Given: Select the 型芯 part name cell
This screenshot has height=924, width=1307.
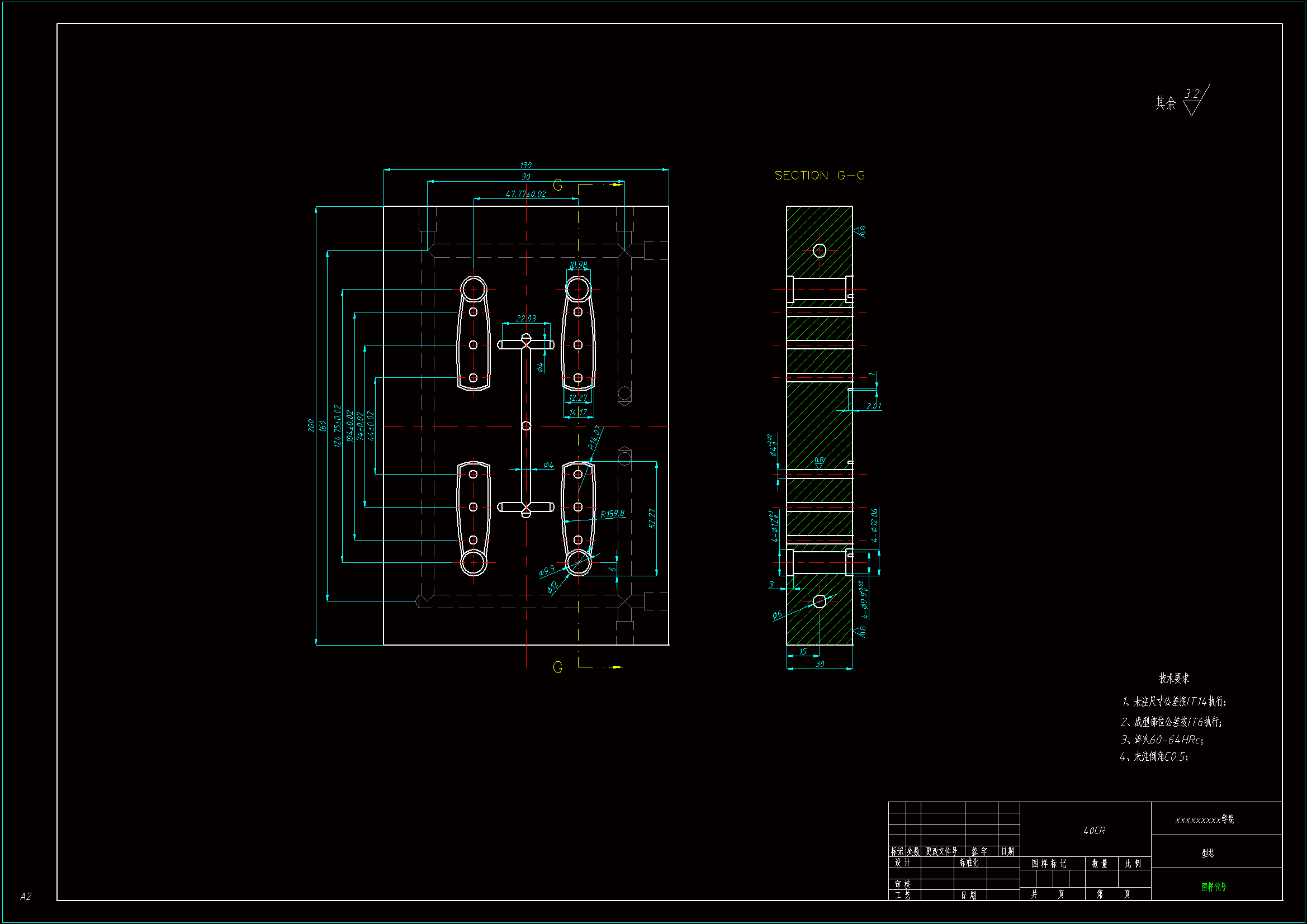Looking at the screenshot, I should [x=1207, y=853].
